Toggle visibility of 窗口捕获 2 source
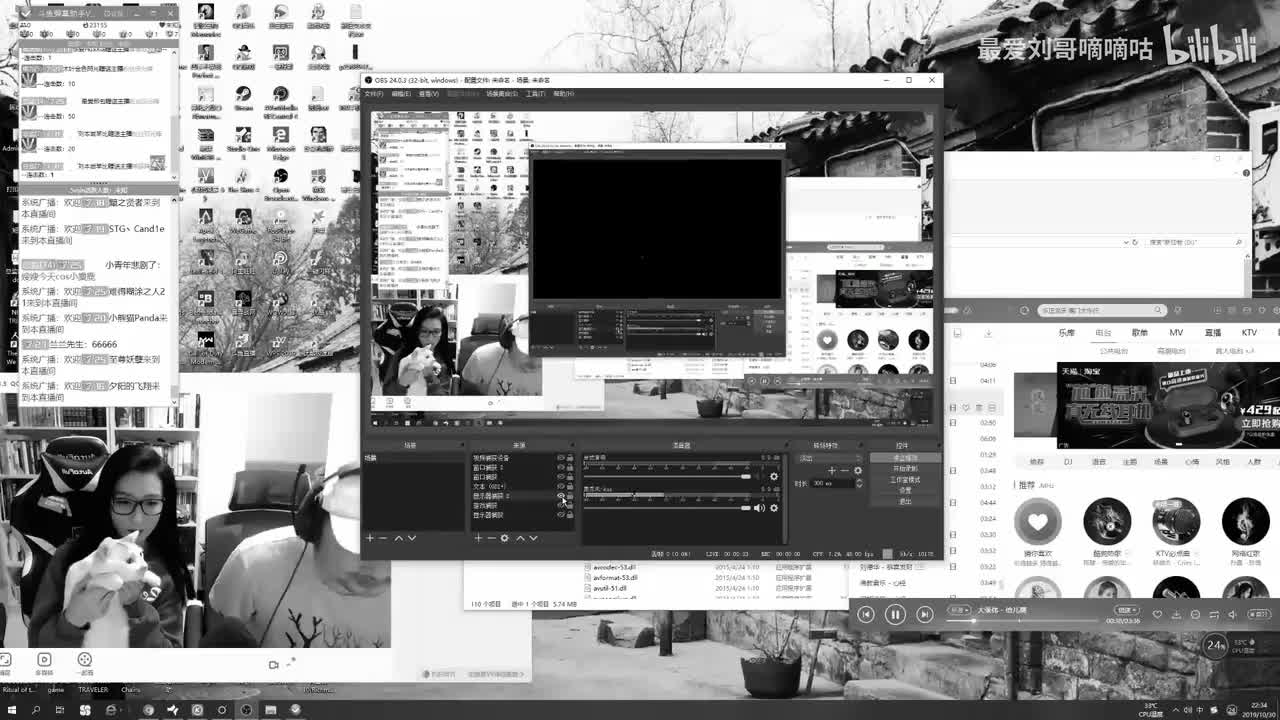This screenshot has height=720, width=1280. 560,467
